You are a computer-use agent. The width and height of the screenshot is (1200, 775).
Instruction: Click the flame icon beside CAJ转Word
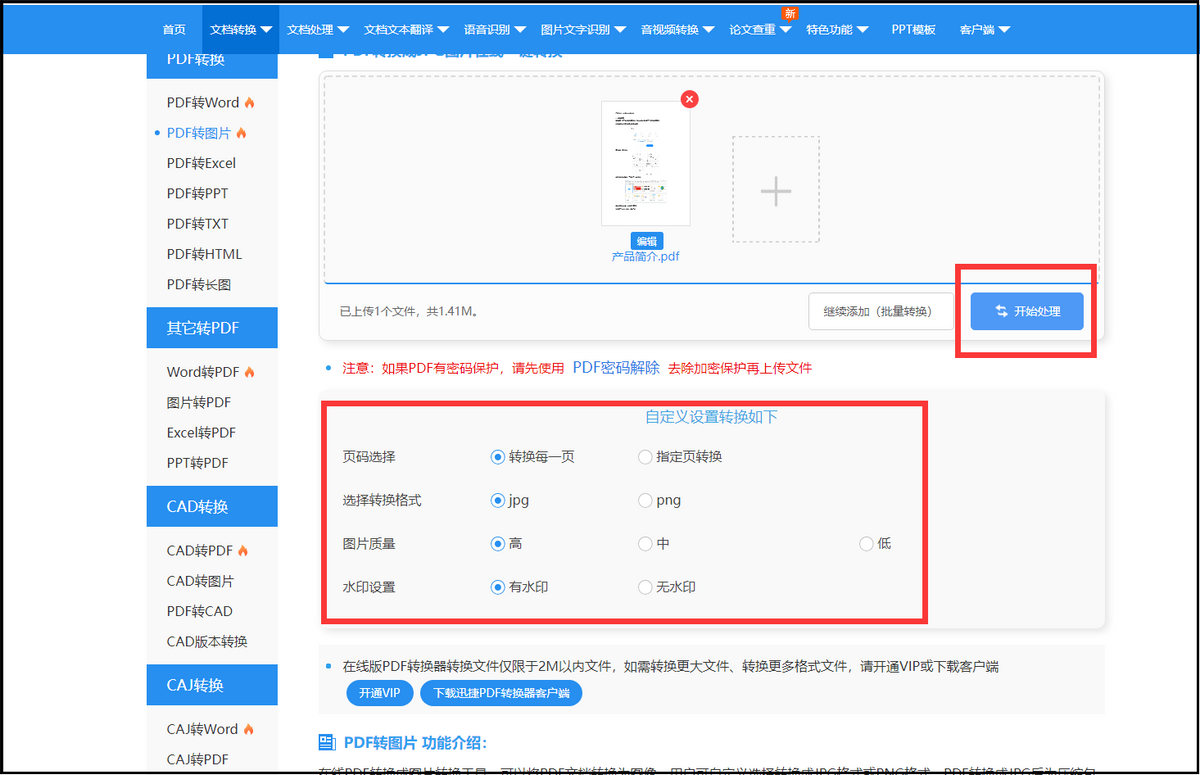pos(248,729)
